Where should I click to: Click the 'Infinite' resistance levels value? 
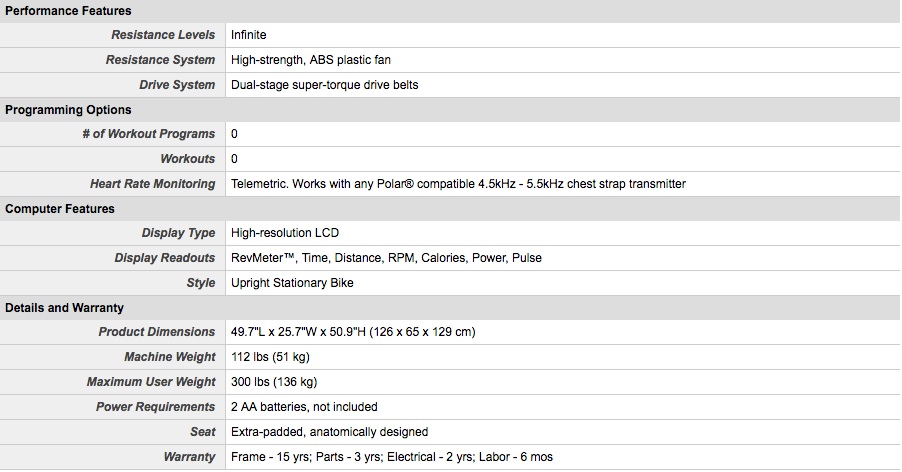click(x=249, y=35)
